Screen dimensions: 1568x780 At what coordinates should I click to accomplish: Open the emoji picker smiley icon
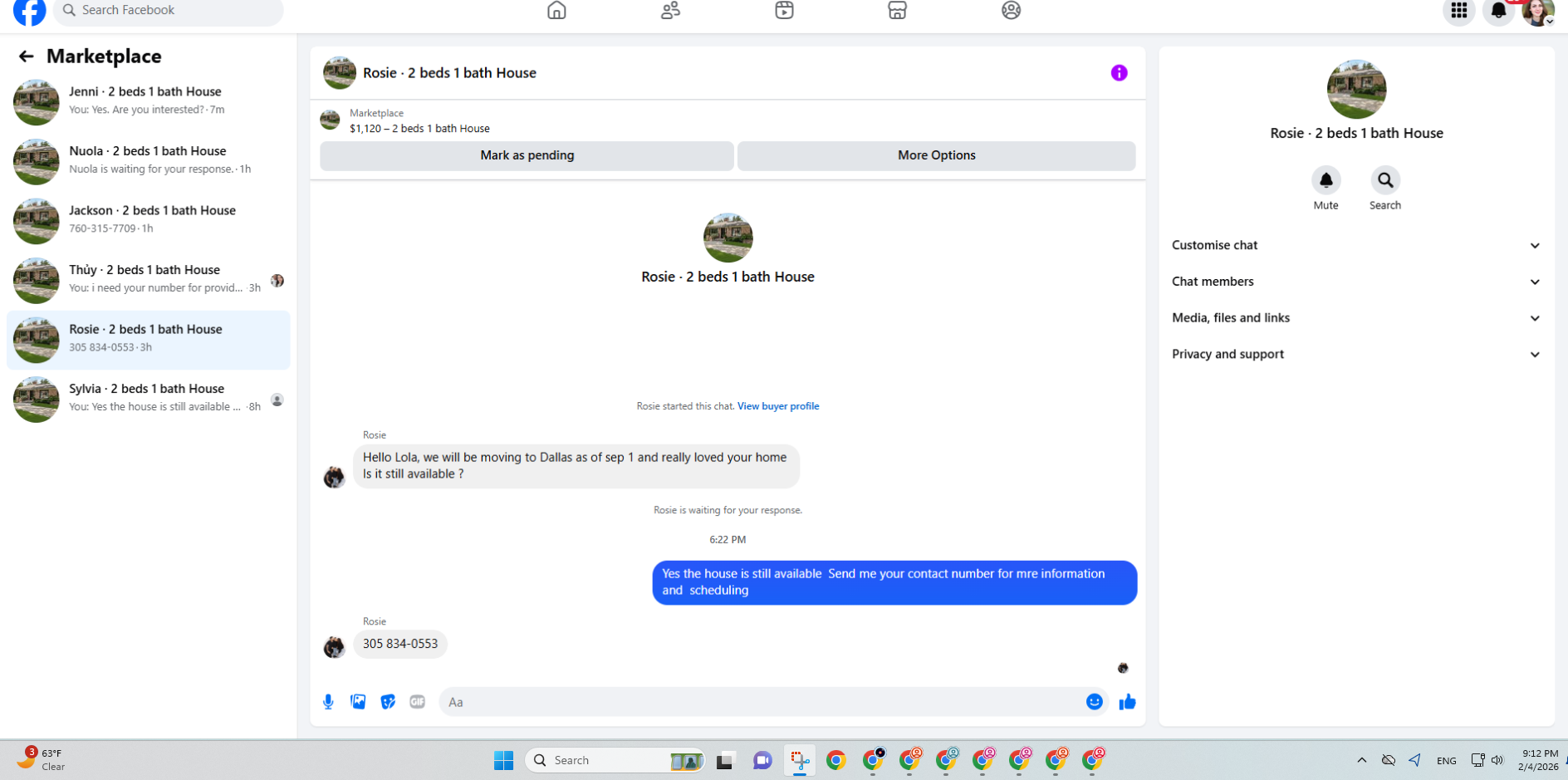click(1094, 702)
